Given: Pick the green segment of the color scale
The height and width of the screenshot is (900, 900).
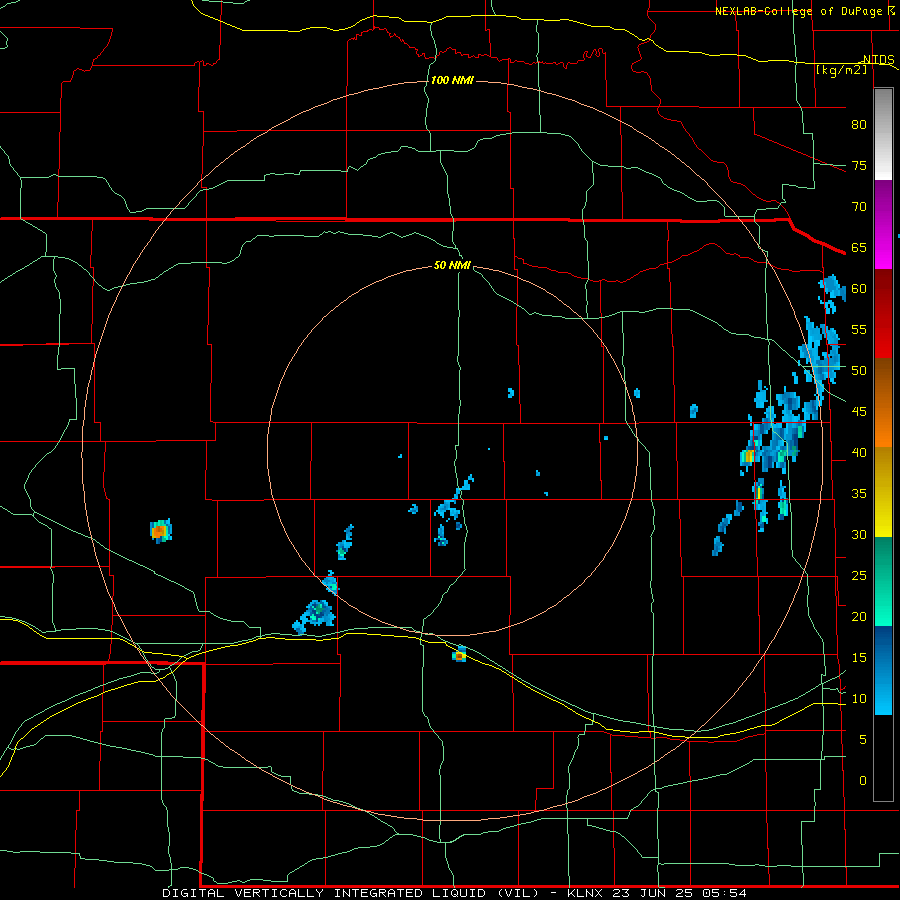Looking at the screenshot, I should click(x=883, y=581).
